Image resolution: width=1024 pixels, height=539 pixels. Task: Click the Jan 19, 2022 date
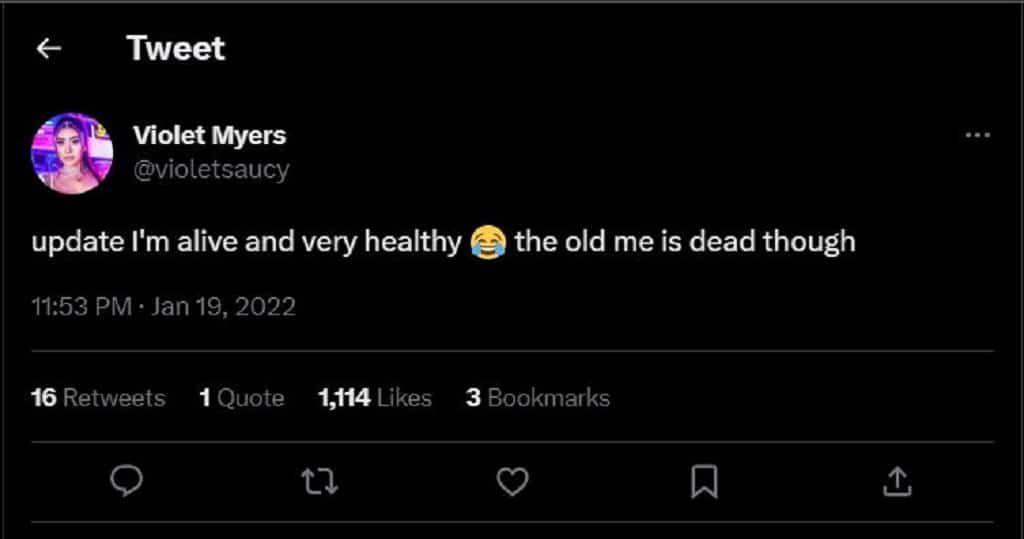pos(222,306)
